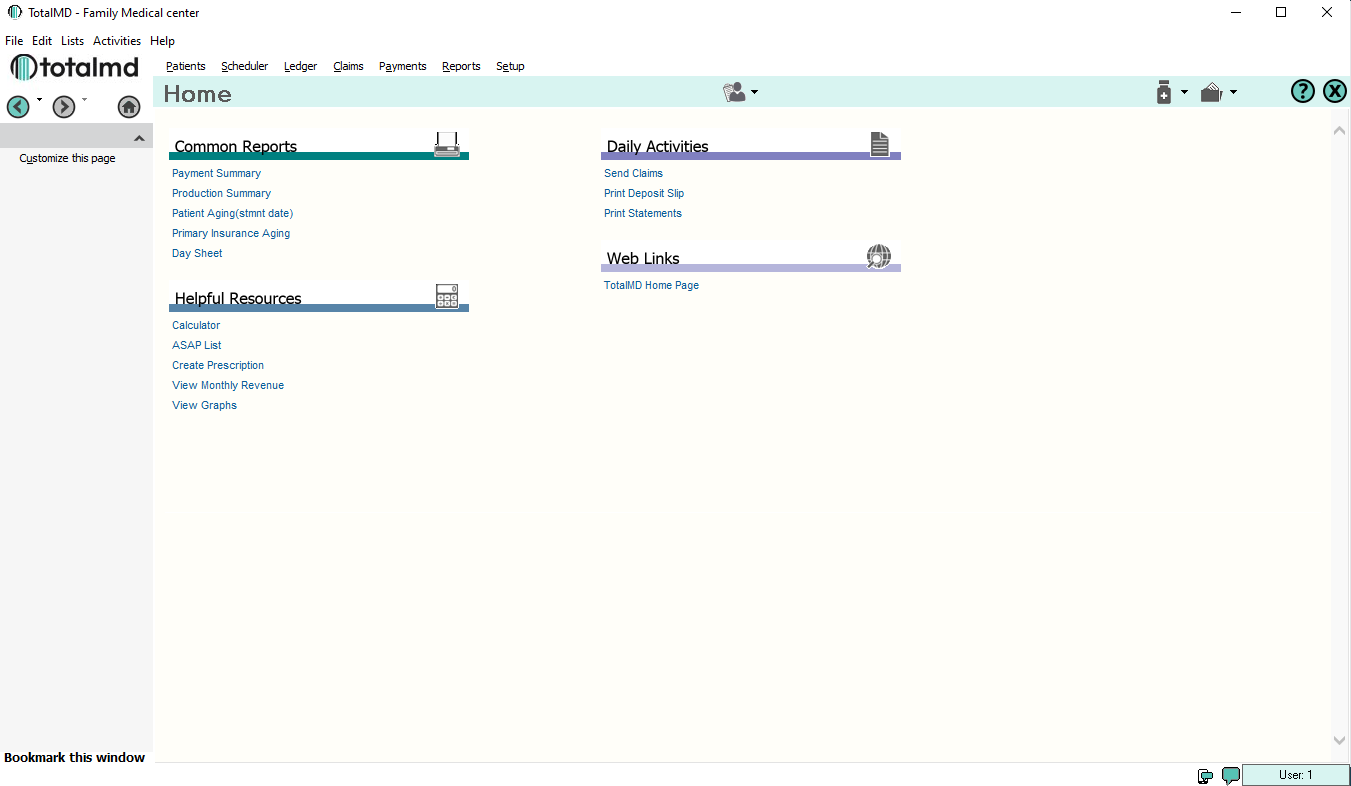Expand the wallet icon dropdown arrow
The height and width of the screenshot is (786, 1351).
click(1233, 92)
